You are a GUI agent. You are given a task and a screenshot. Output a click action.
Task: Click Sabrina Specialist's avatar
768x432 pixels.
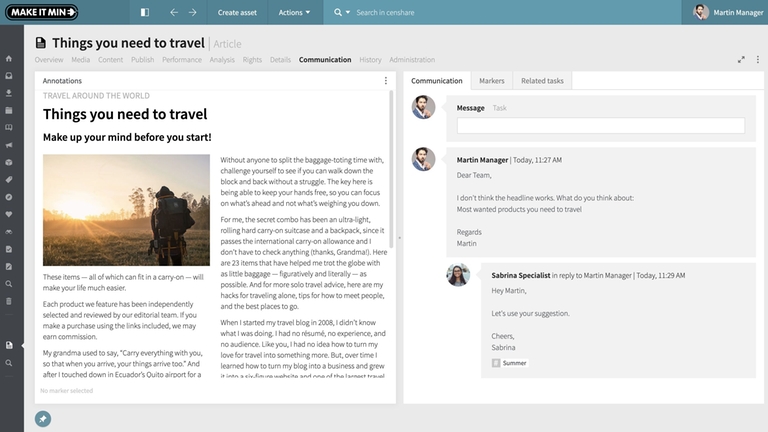click(x=458, y=274)
